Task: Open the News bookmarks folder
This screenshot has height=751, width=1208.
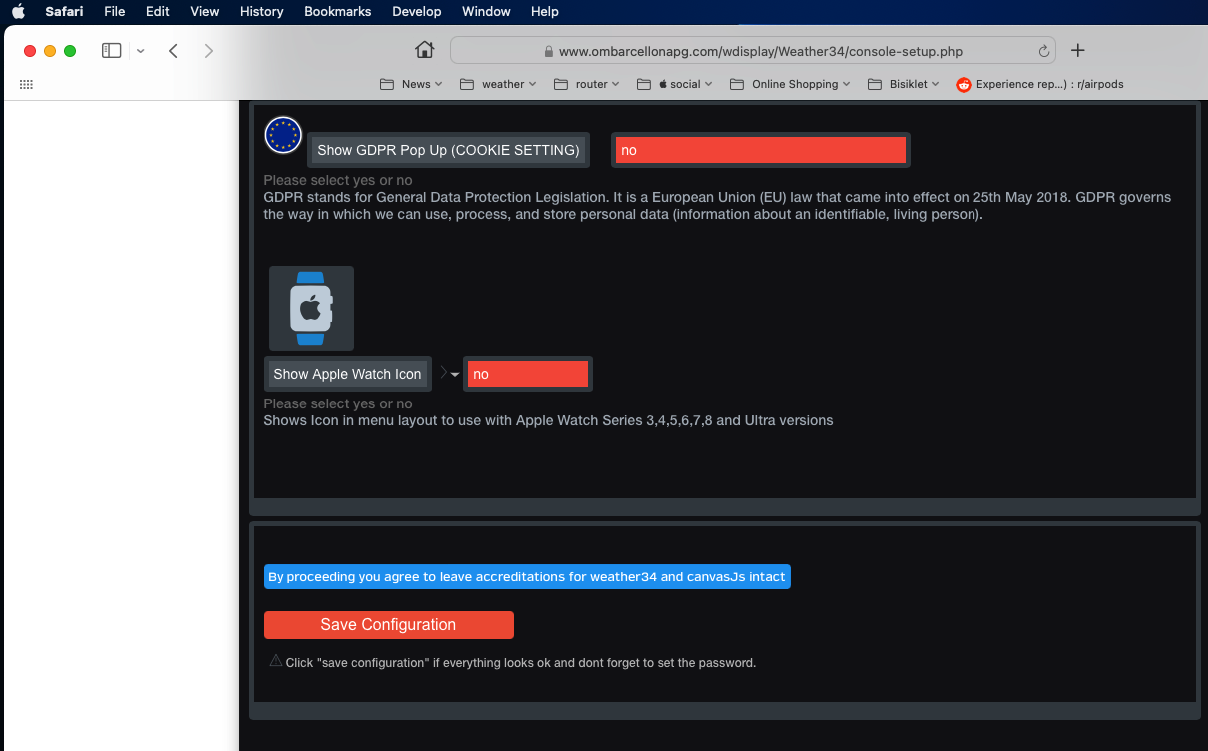Action: coord(411,84)
